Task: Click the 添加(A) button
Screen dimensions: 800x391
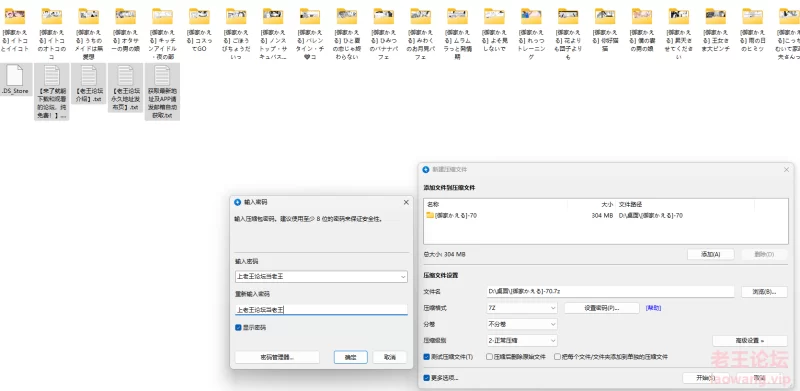Action: pos(710,254)
